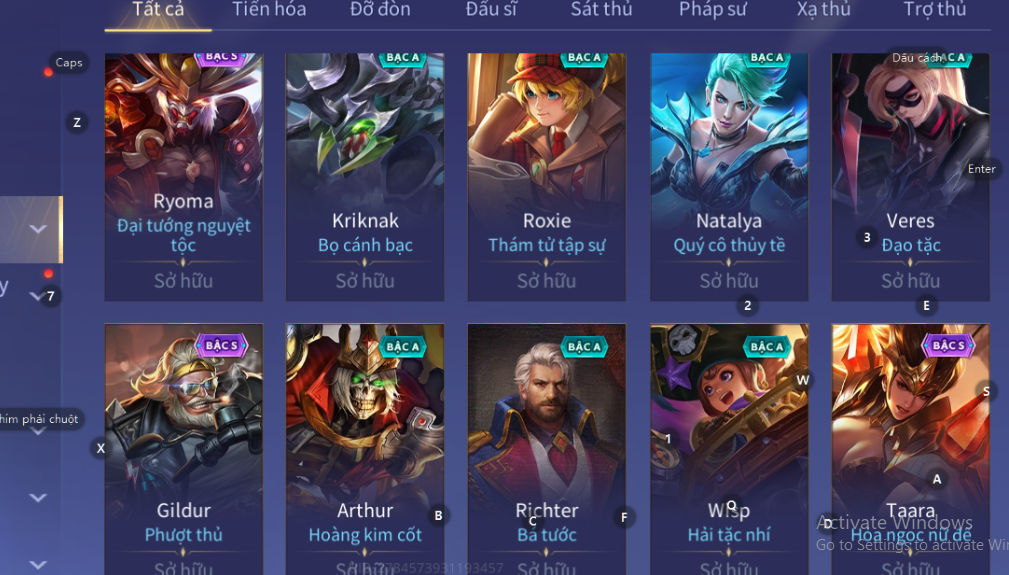The height and width of the screenshot is (575, 1009).
Task: Select Kriknak Bọ cánh bạc skin card
Action: coord(365,177)
